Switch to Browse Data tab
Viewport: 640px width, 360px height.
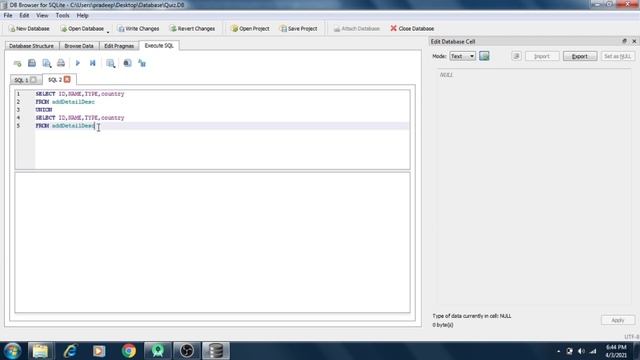pos(79,46)
